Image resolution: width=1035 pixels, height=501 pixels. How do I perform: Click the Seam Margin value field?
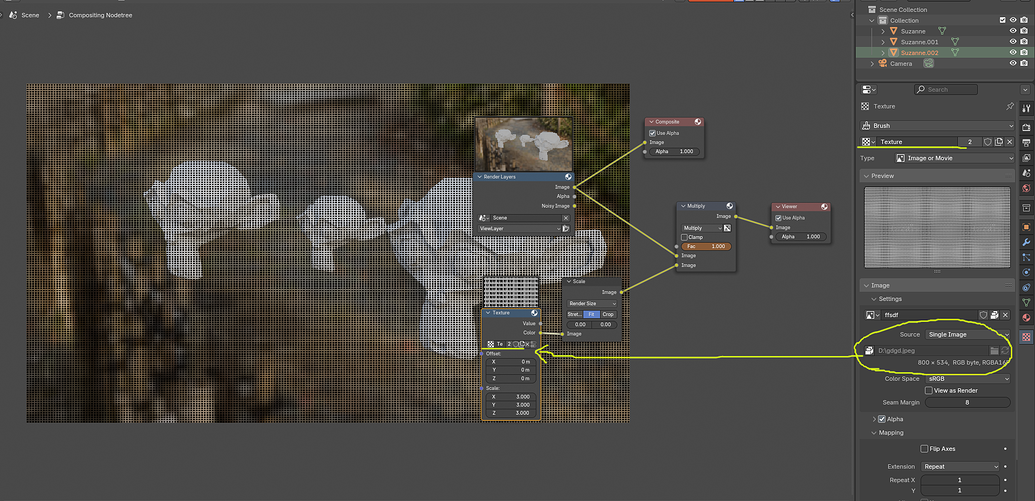[967, 403]
